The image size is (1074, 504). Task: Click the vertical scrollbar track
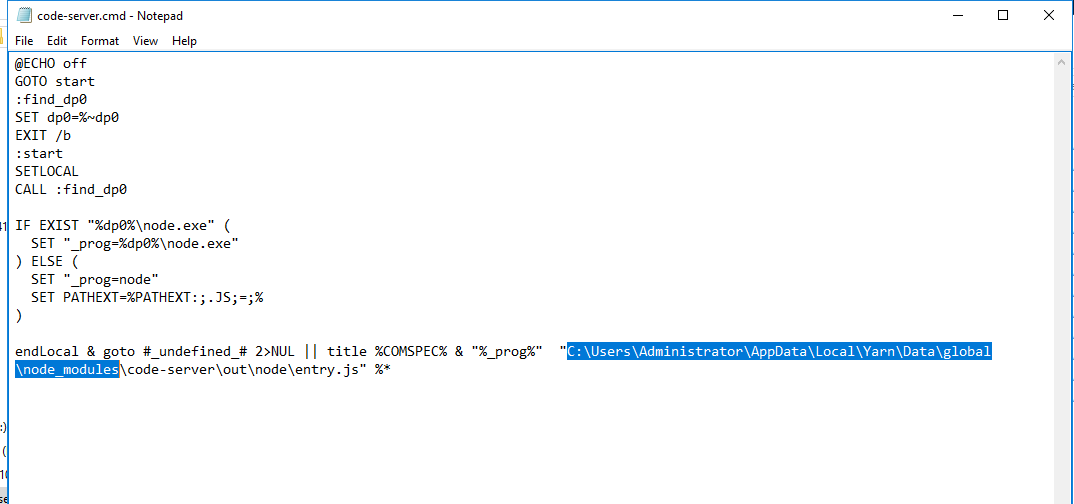click(1063, 300)
